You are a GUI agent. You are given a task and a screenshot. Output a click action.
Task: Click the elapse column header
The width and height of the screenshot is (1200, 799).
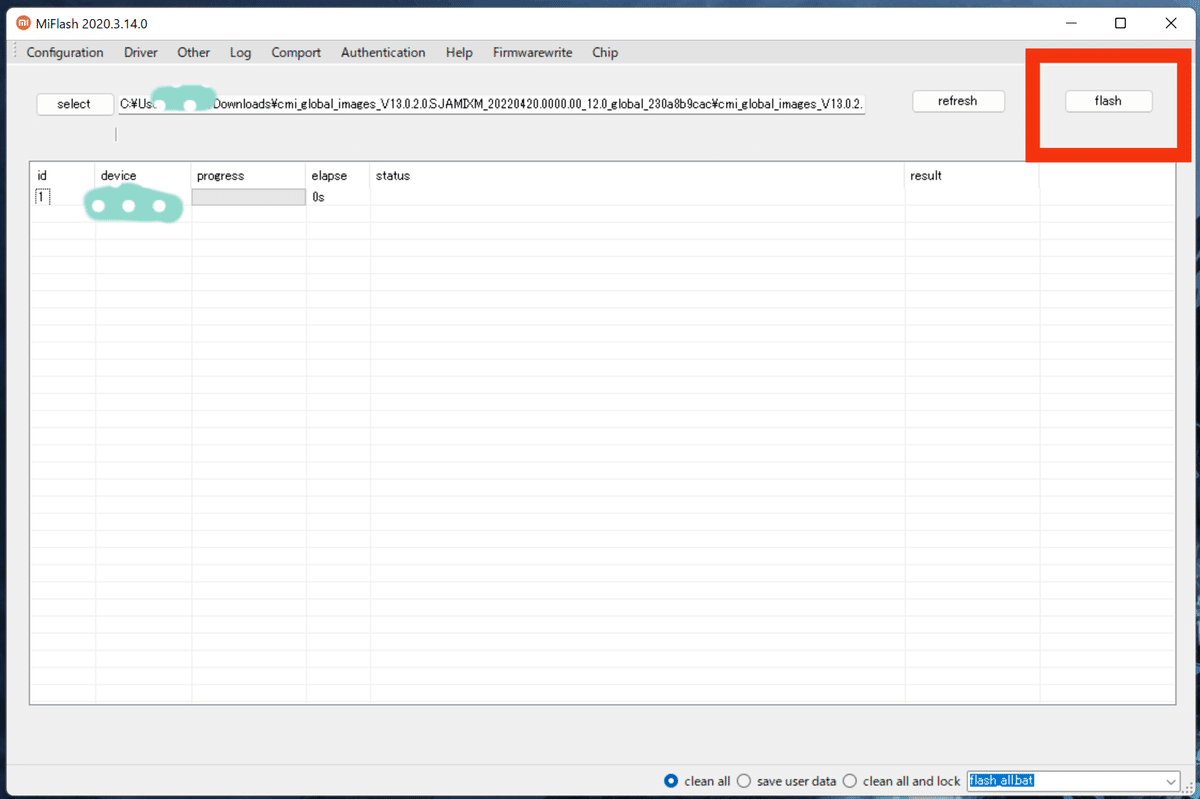(x=338, y=175)
